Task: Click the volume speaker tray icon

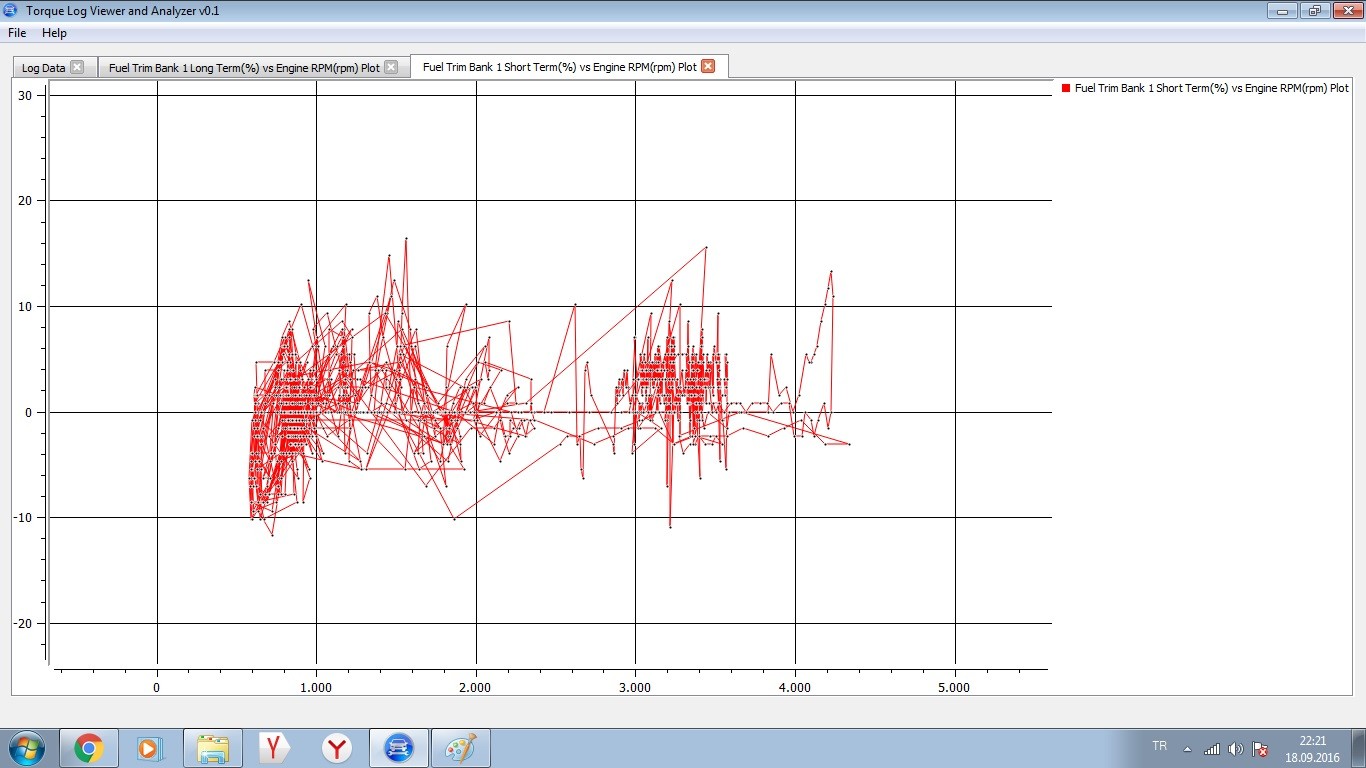Action: pyautogui.click(x=1236, y=749)
